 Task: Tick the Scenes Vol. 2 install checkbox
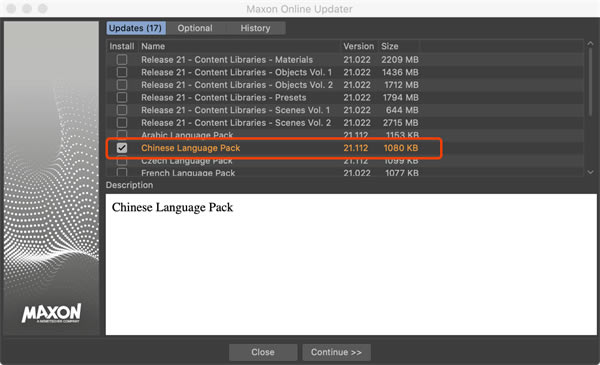point(122,122)
